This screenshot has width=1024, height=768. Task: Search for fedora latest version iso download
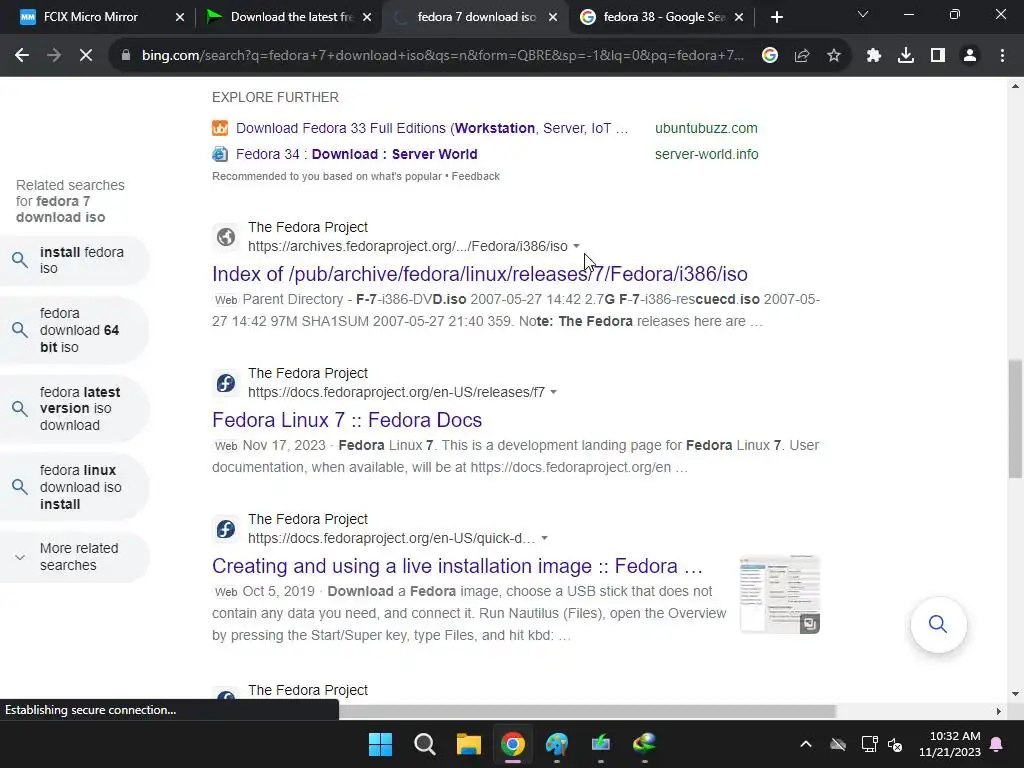coord(74,408)
